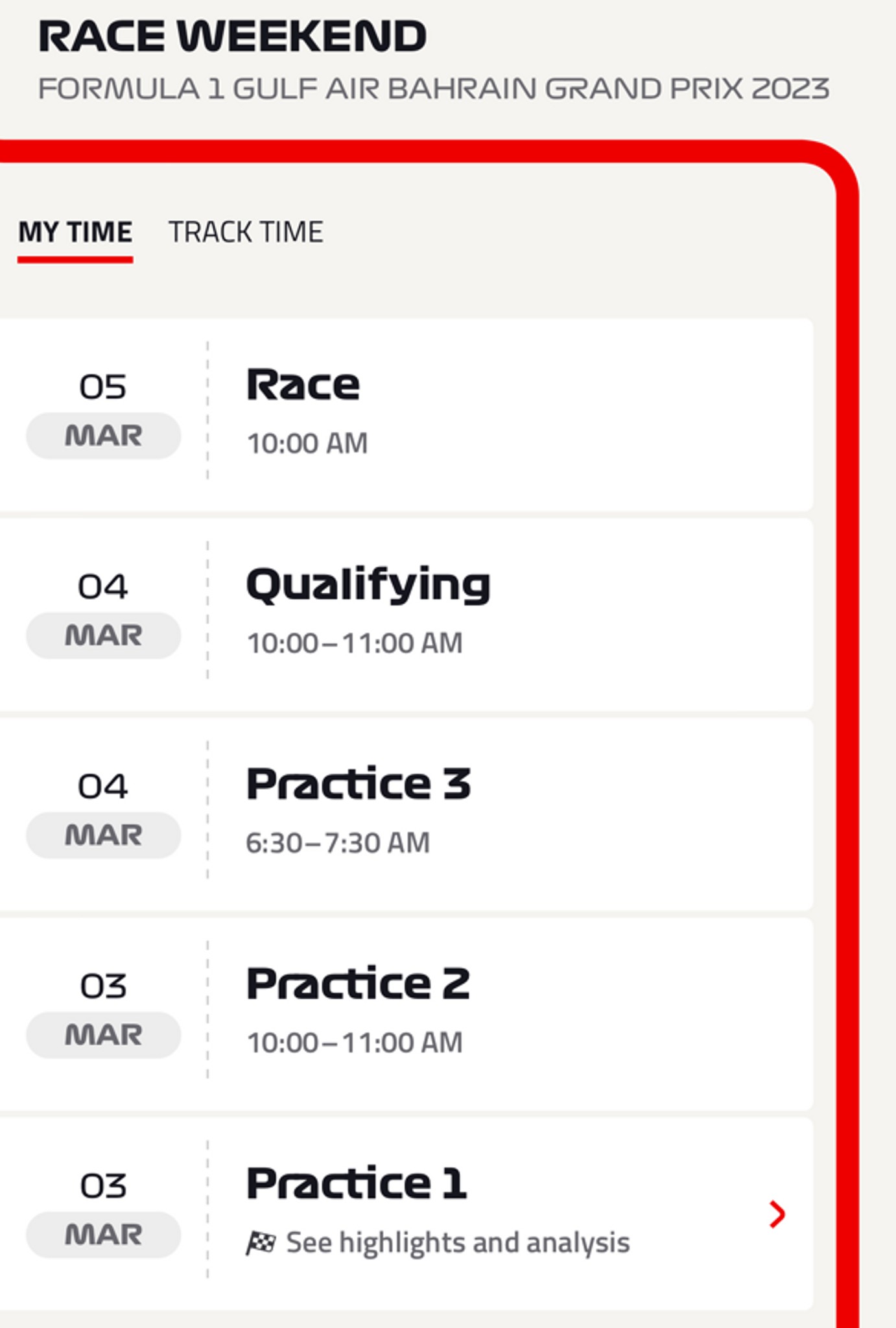This screenshot has height=1328, width=896.
Task: Expand Practice 1 with the red chevron
Action: tap(777, 1215)
